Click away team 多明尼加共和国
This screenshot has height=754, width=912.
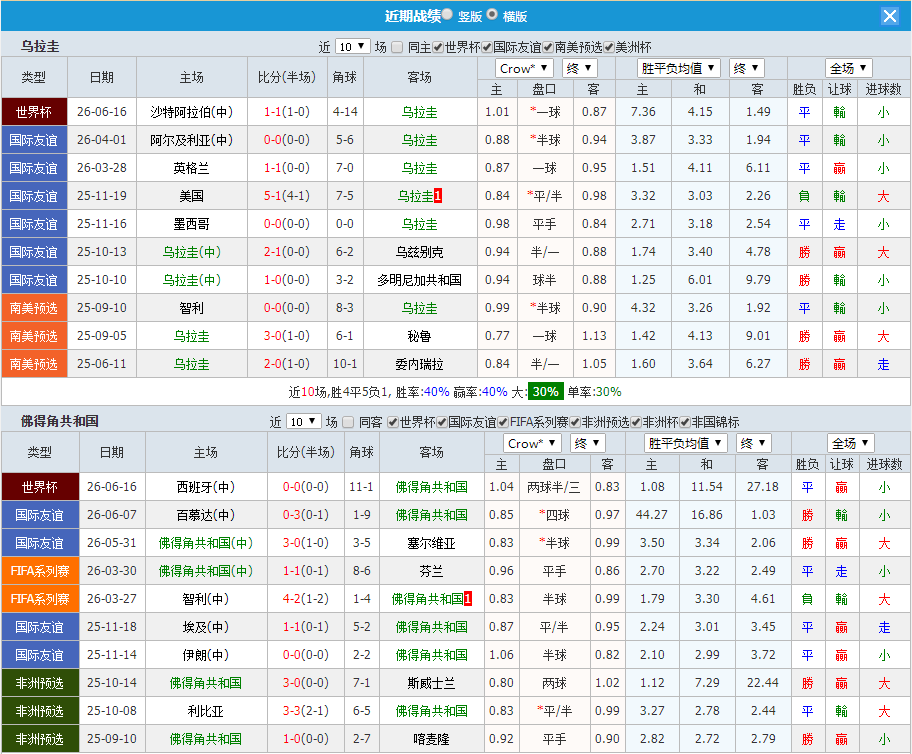coord(419,280)
